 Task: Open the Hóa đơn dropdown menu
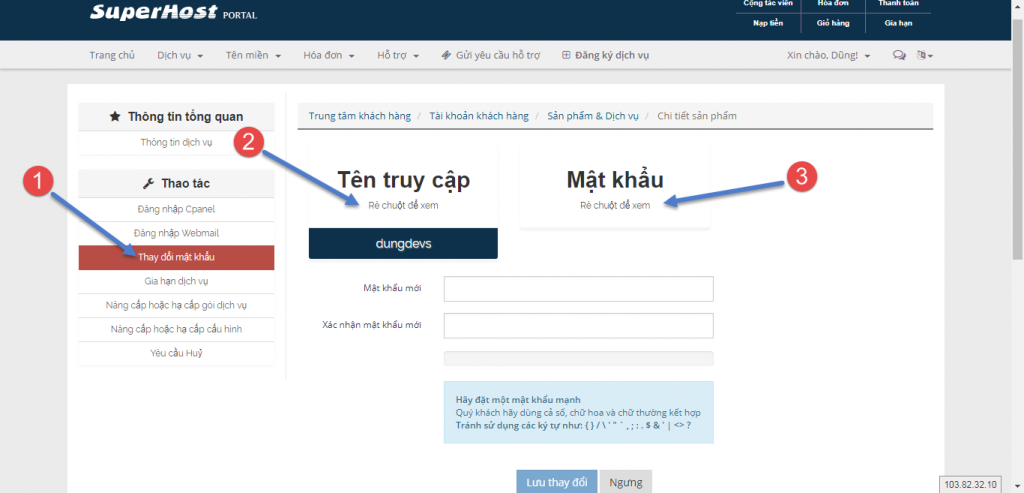click(x=330, y=56)
